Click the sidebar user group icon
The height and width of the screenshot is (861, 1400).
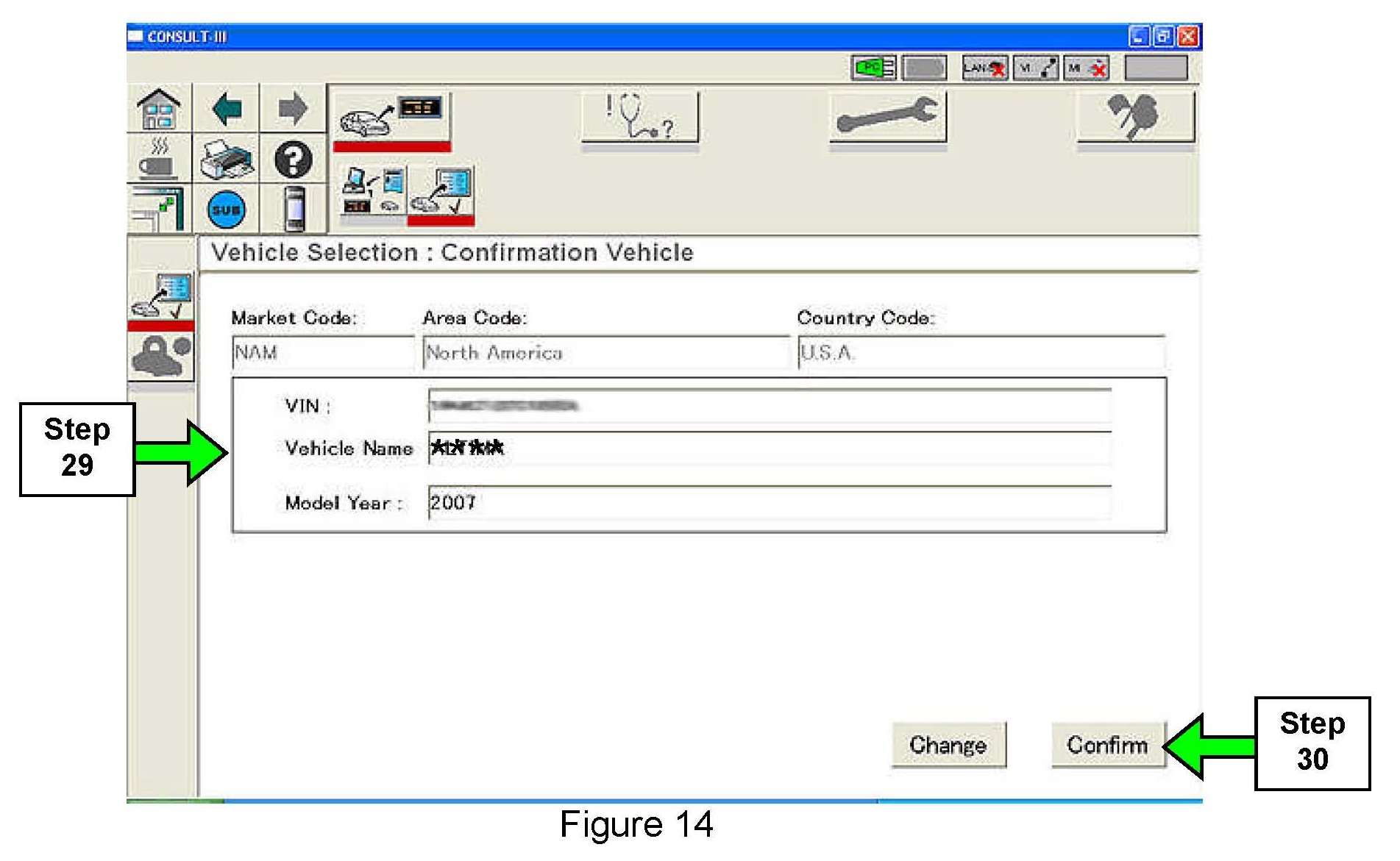point(161,356)
